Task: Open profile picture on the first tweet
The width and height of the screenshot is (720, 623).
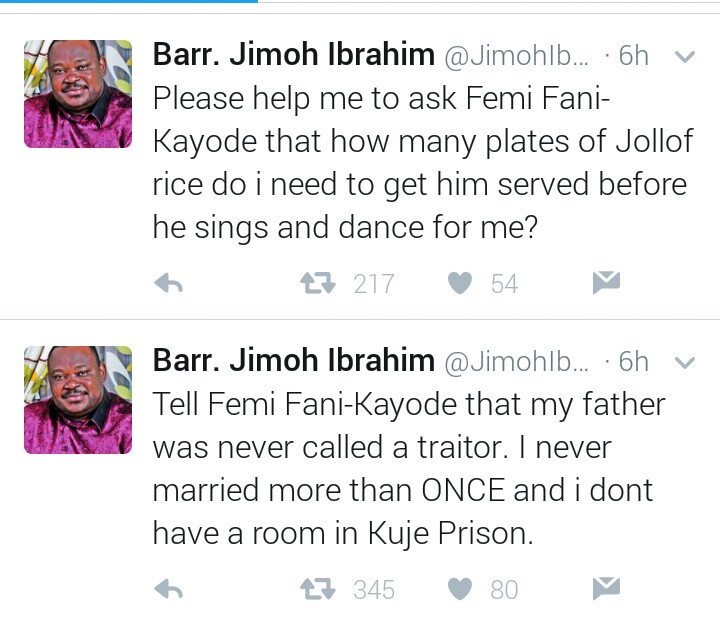Action: pyautogui.click(x=78, y=94)
